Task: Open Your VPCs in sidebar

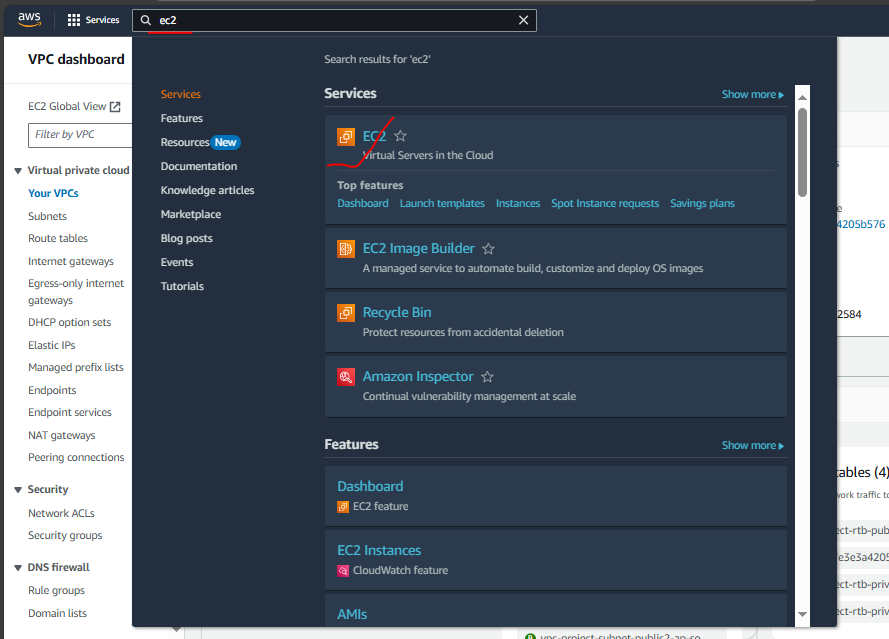Action: [53, 193]
